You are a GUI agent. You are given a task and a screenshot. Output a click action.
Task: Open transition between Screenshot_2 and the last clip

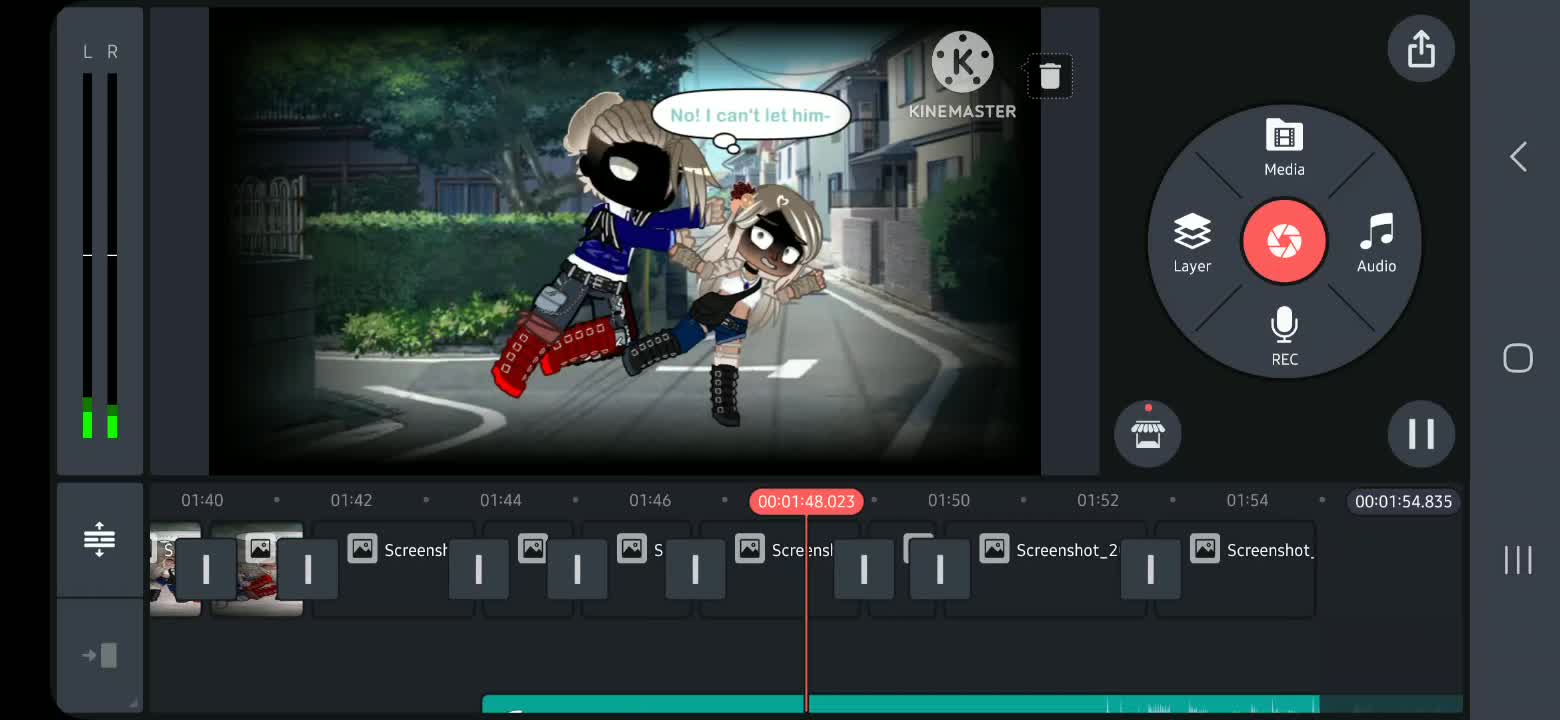1150,569
